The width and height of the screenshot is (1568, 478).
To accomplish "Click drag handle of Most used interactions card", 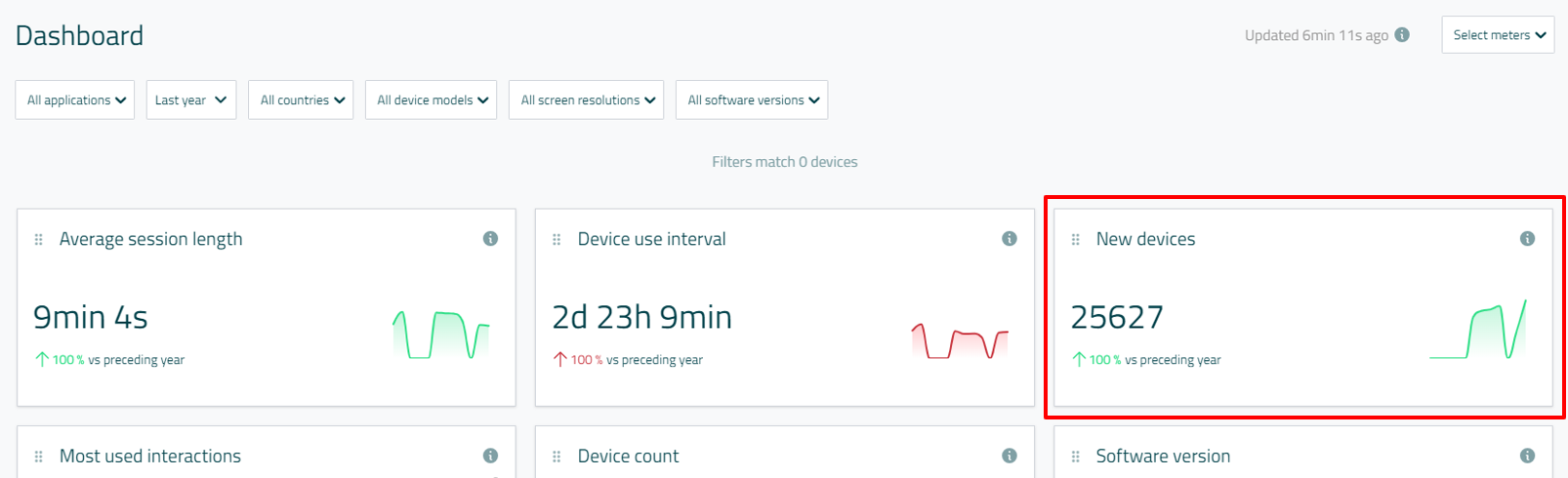I will coord(39,457).
